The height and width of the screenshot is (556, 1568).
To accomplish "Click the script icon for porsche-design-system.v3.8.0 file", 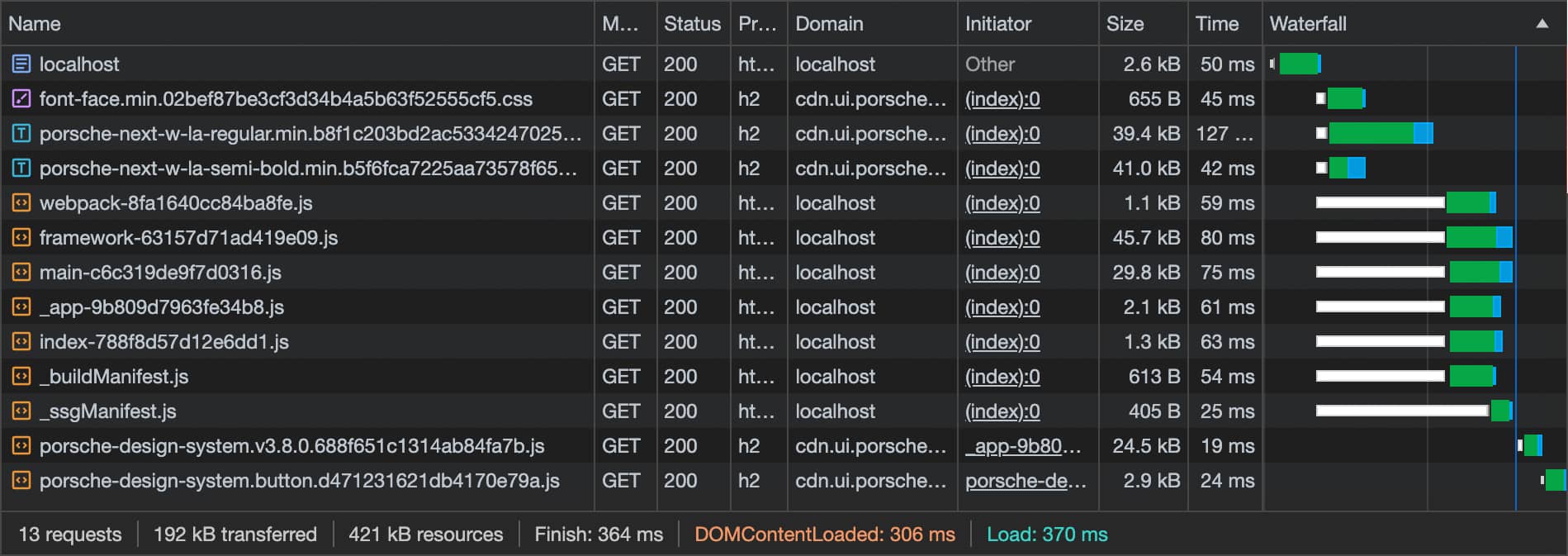I will point(20,445).
